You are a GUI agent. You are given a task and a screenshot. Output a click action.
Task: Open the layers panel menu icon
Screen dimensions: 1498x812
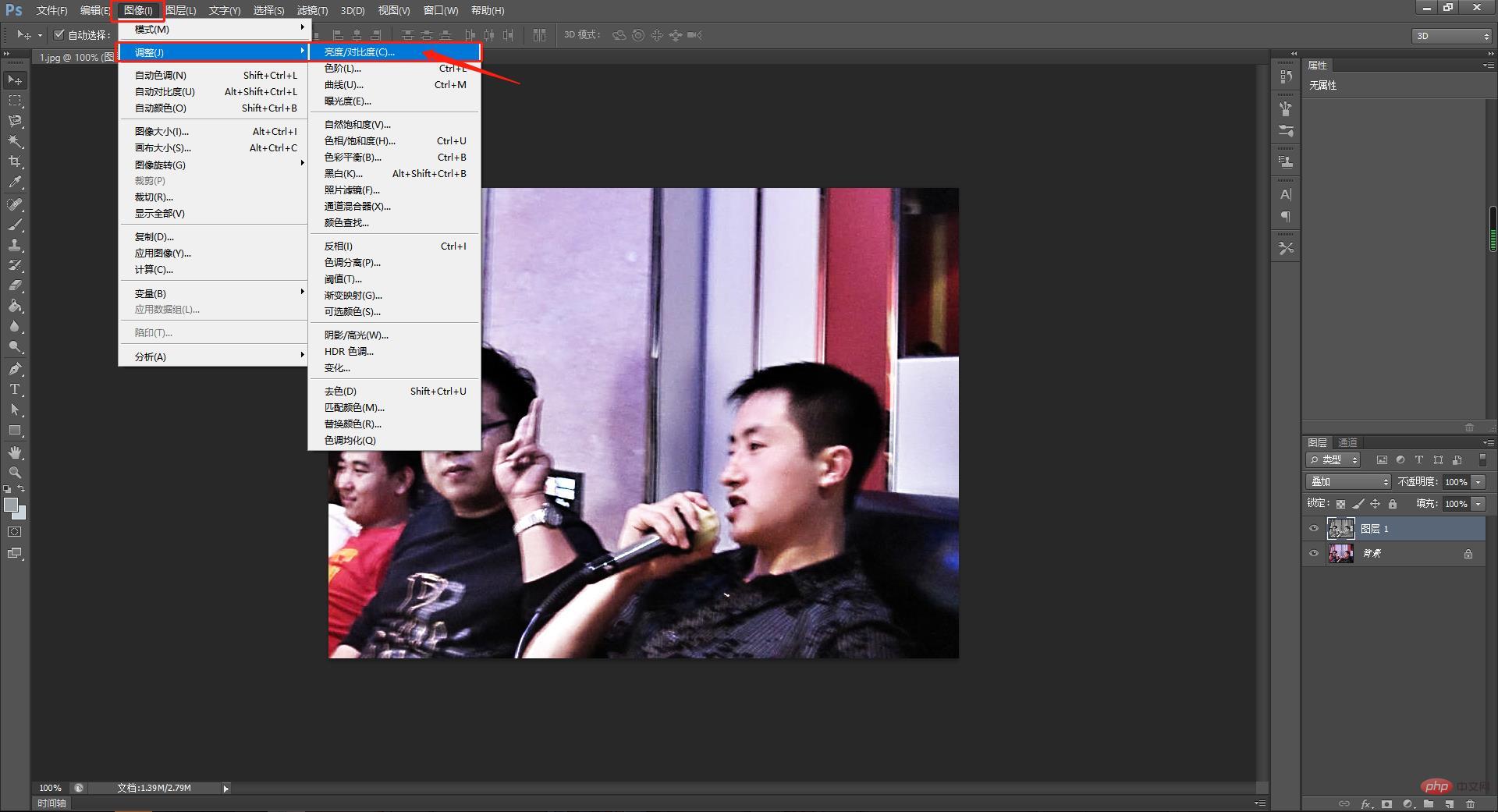(1488, 442)
